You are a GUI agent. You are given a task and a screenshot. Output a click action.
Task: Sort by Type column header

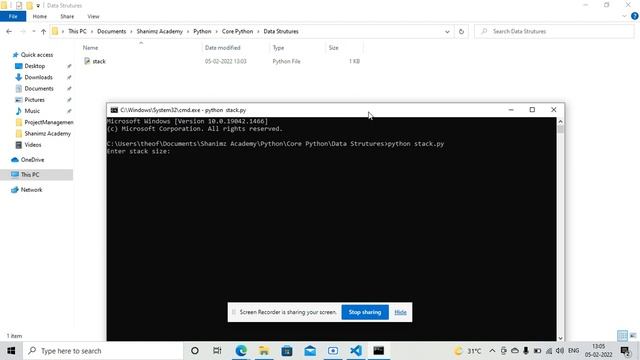coord(278,48)
